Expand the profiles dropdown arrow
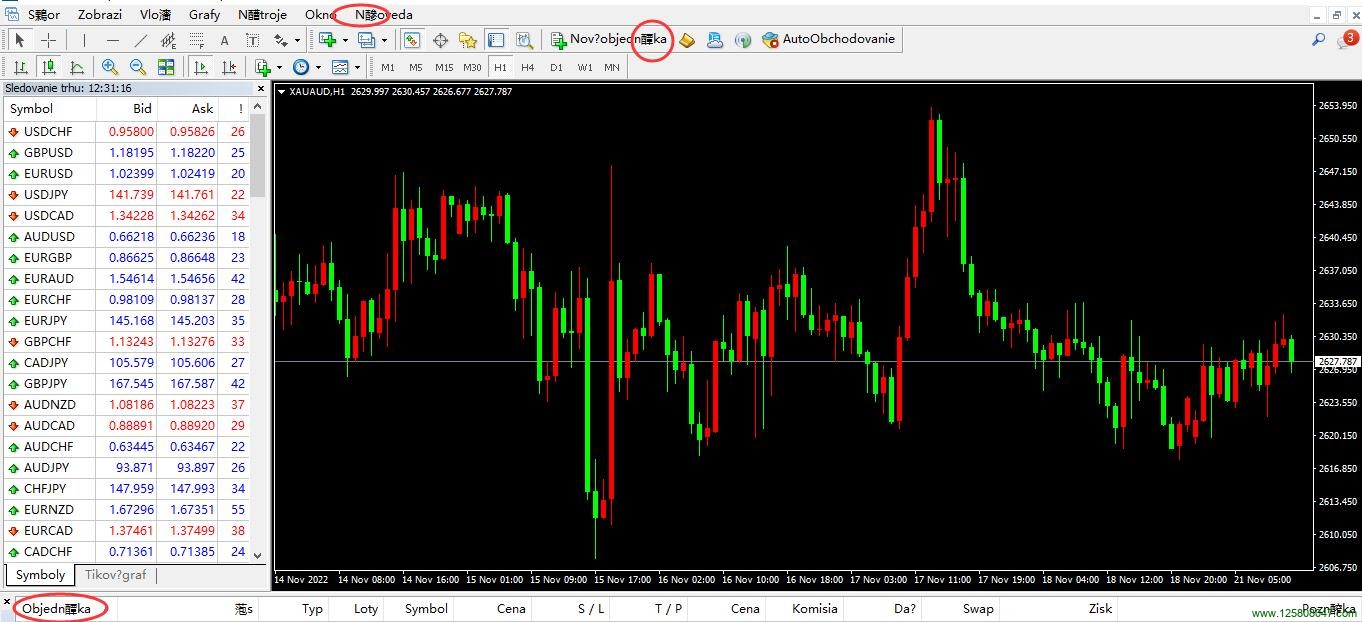The height and width of the screenshot is (622, 1362). coord(384,41)
